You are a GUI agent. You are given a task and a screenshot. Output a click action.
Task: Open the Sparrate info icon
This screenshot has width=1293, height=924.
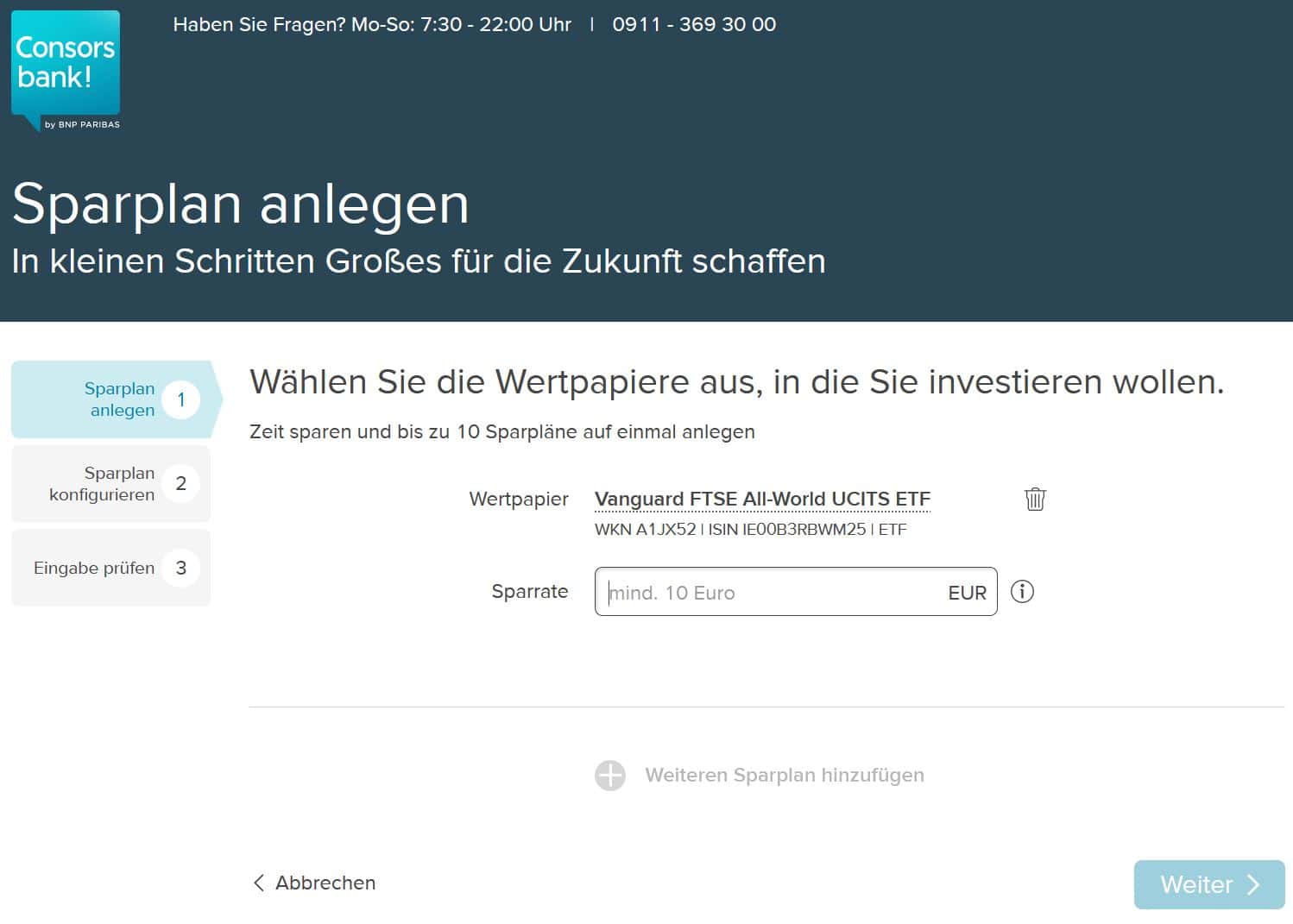click(x=1022, y=592)
